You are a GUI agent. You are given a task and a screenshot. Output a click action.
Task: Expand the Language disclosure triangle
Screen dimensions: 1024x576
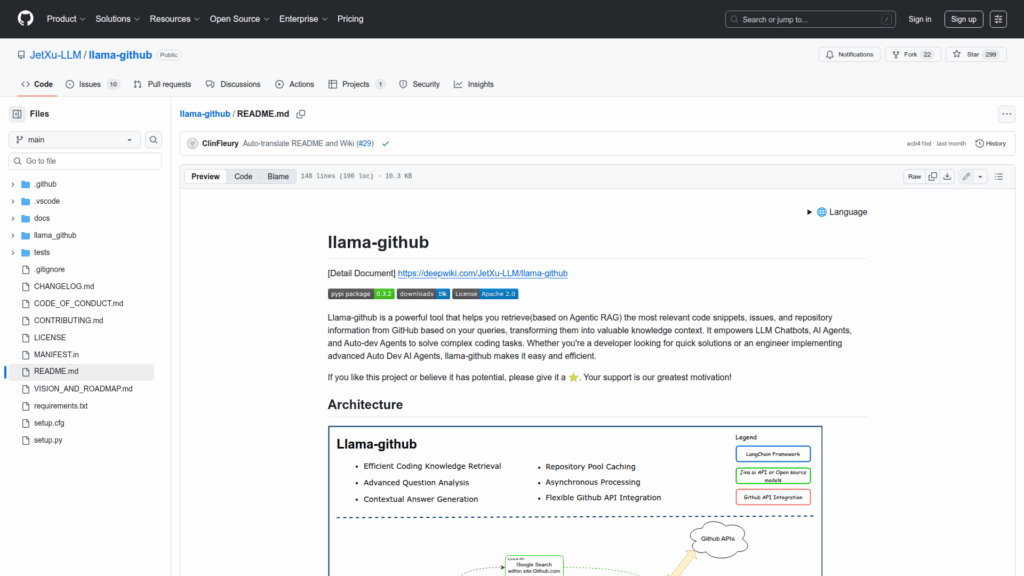tap(809, 212)
